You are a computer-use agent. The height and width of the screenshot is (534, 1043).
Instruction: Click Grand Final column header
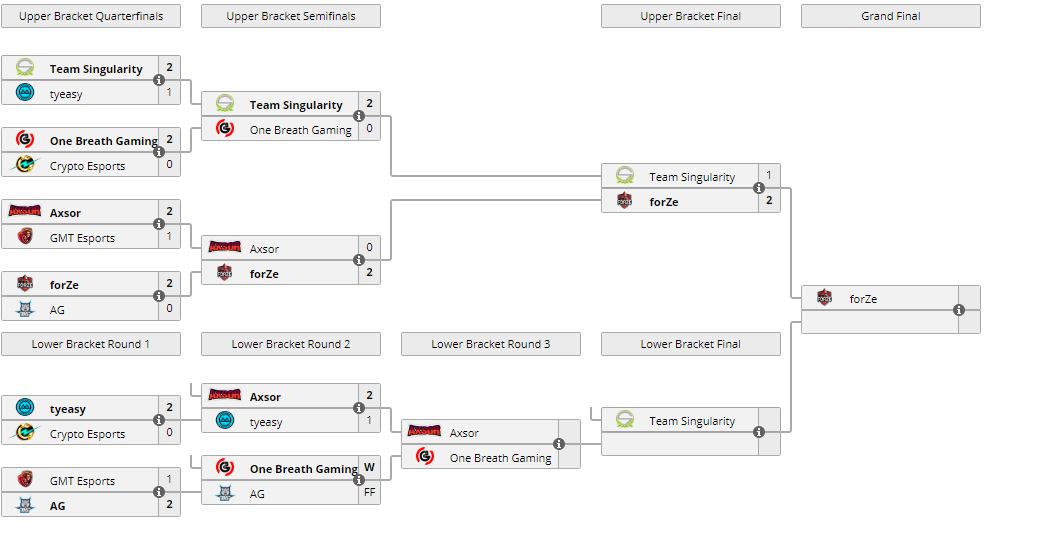point(891,16)
